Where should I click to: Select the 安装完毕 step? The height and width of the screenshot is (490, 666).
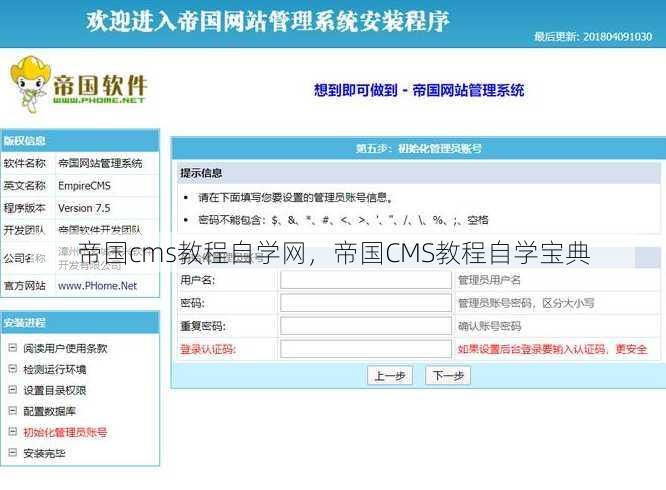point(44,453)
